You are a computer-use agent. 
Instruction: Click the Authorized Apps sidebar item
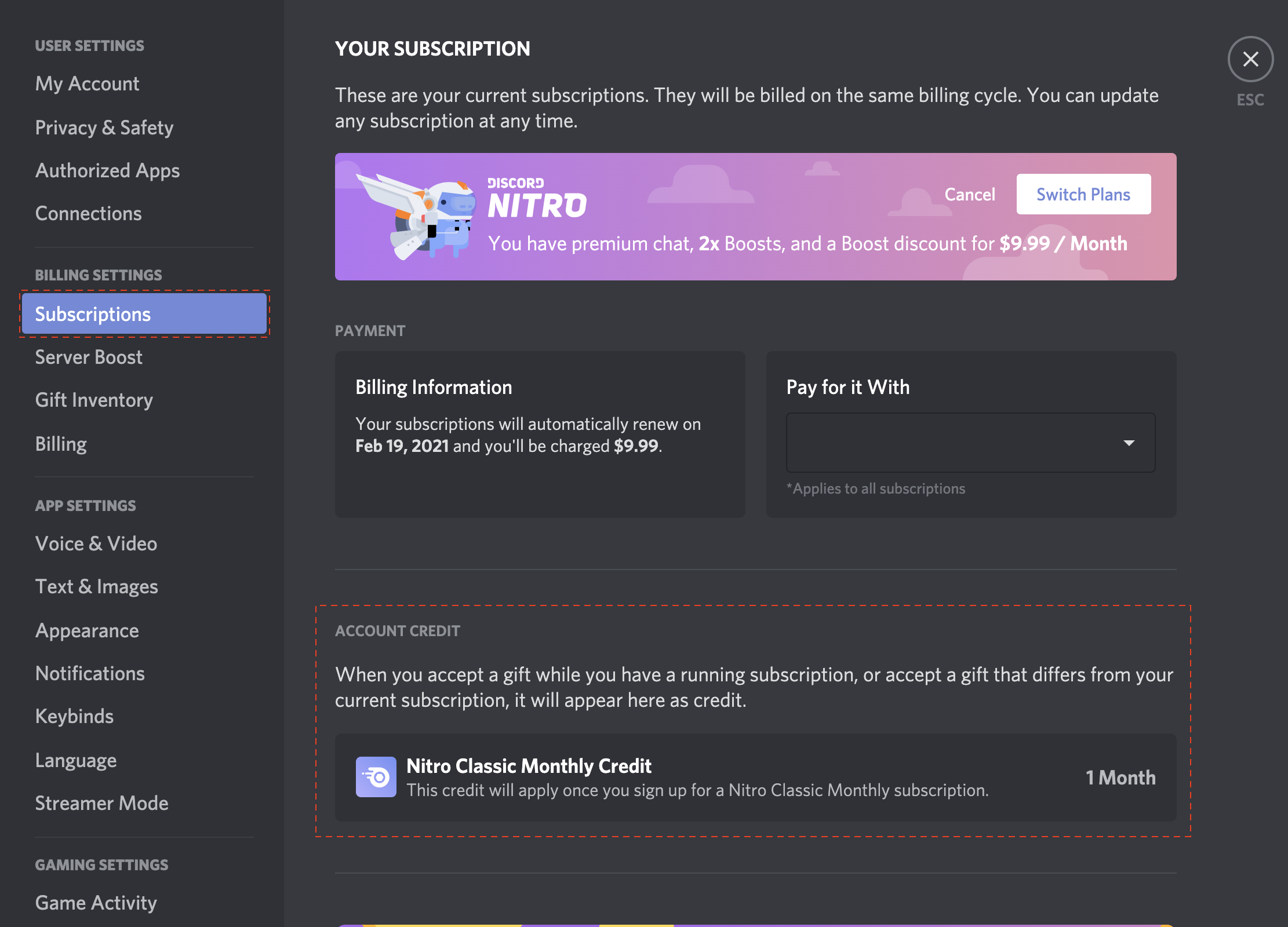tap(108, 169)
